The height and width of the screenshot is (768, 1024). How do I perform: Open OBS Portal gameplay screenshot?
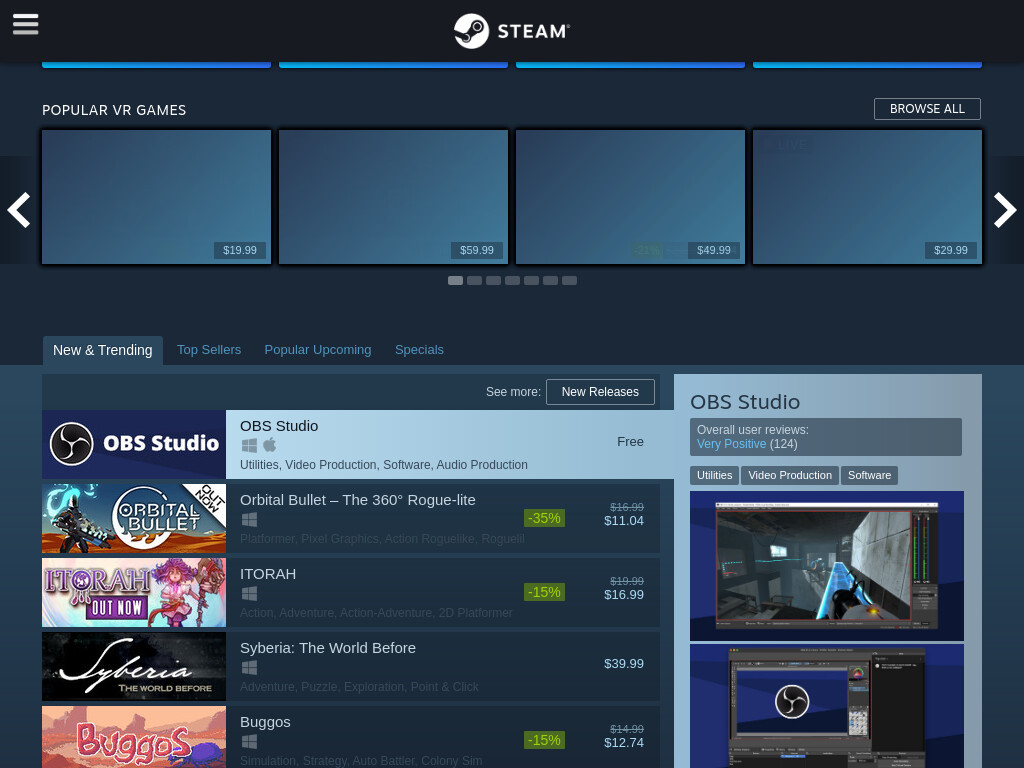[x=827, y=566]
